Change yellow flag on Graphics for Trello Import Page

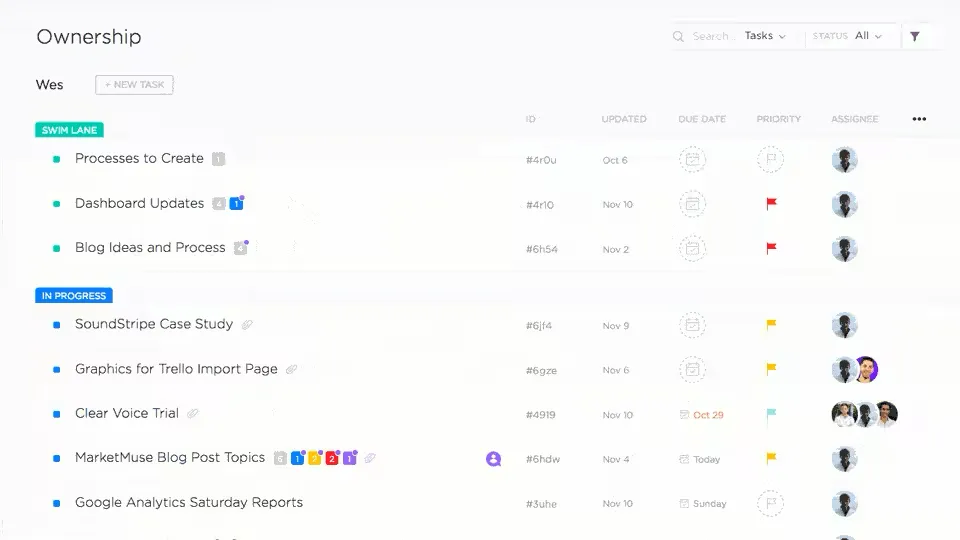coord(771,369)
